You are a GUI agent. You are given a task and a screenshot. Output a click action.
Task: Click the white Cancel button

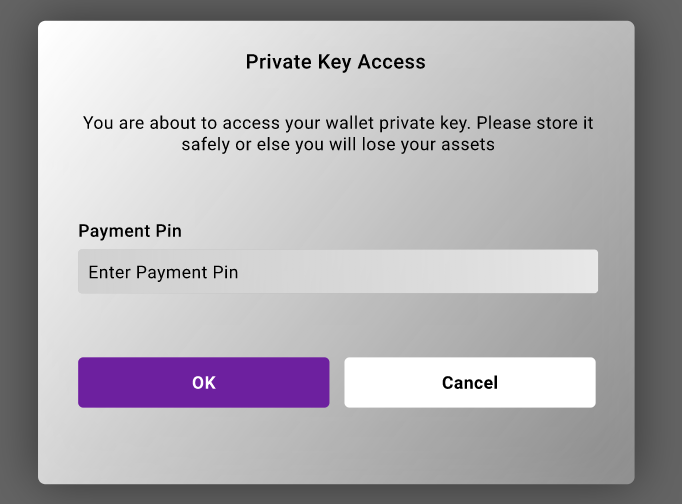[x=469, y=382]
